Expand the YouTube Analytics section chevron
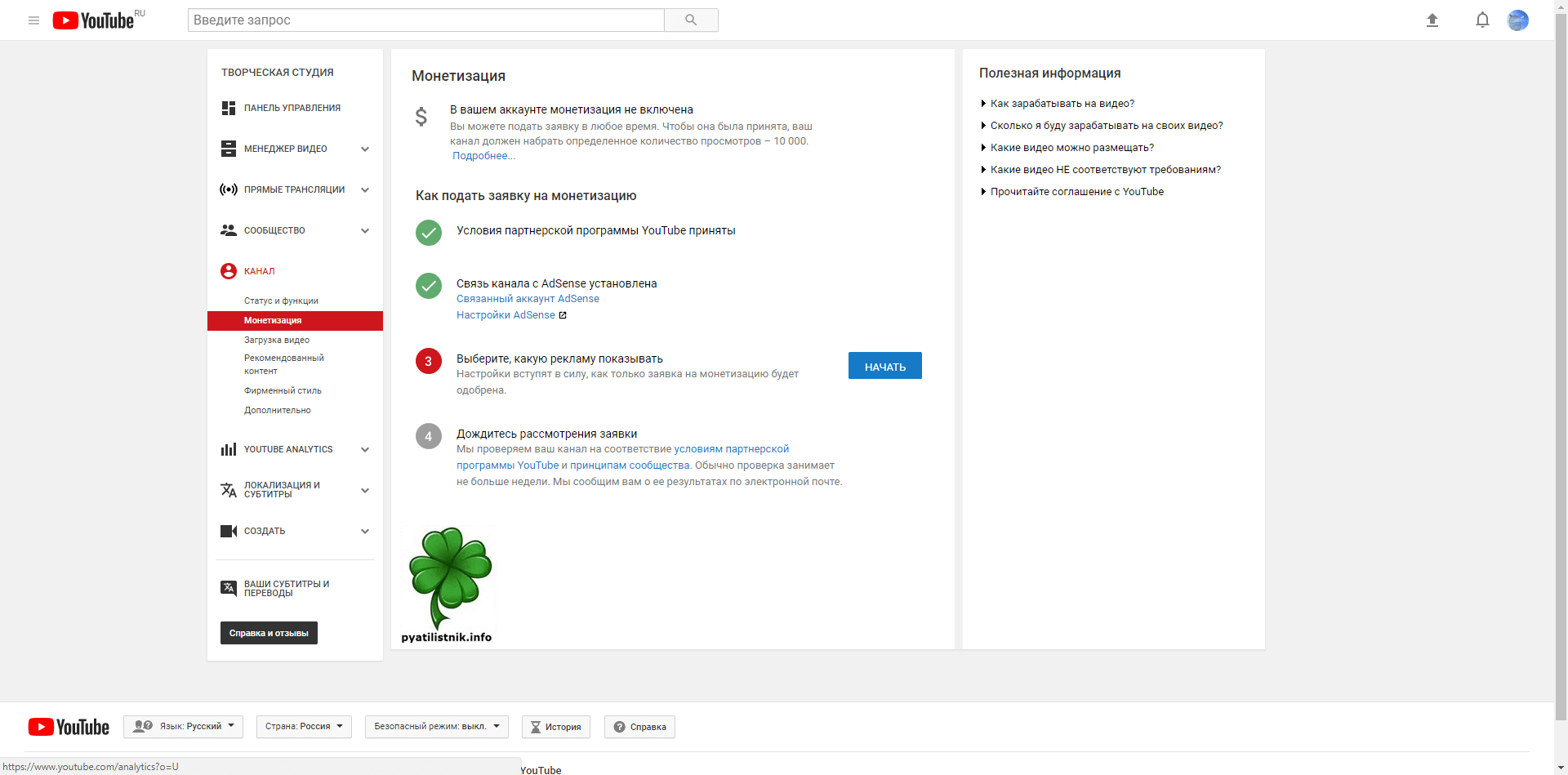This screenshot has width=1568, height=775. coord(365,449)
